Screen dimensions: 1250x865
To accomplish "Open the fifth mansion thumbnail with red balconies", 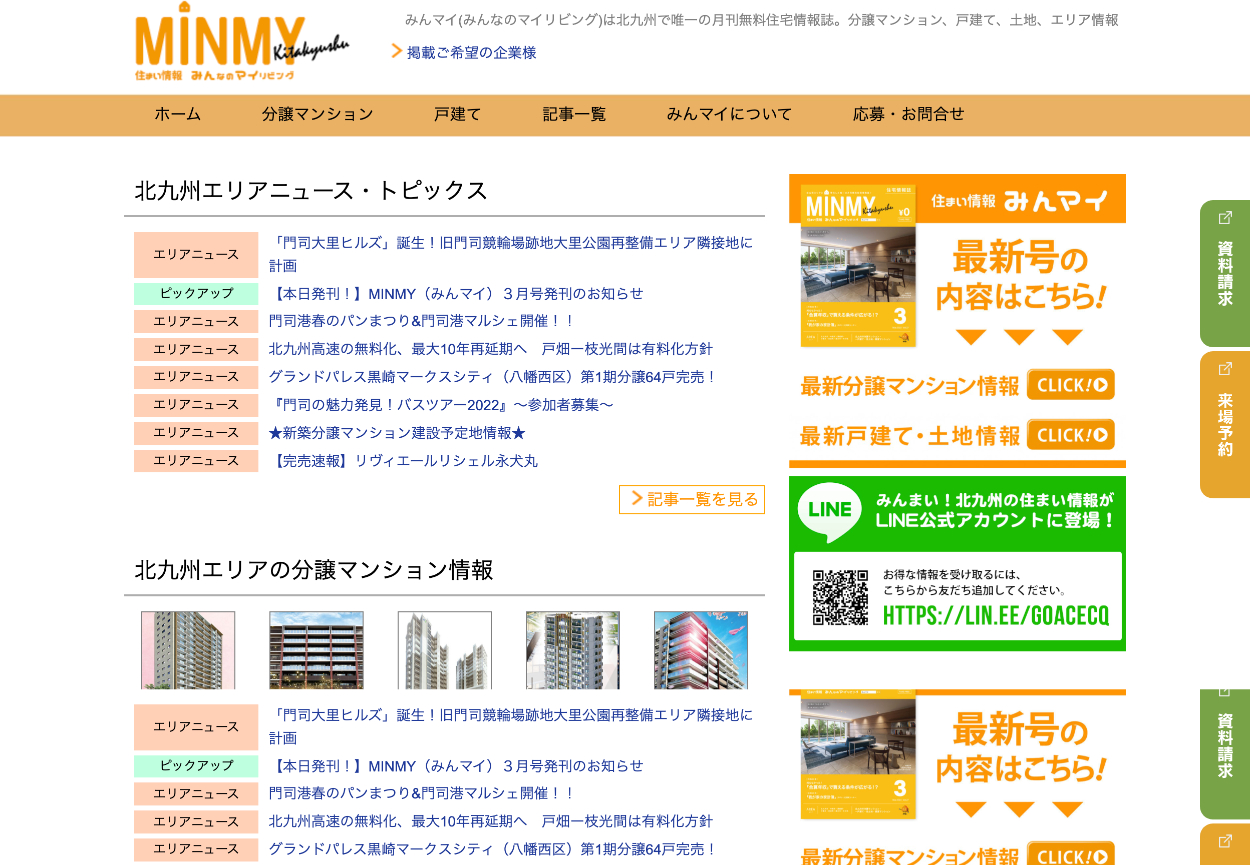I will [x=701, y=650].
